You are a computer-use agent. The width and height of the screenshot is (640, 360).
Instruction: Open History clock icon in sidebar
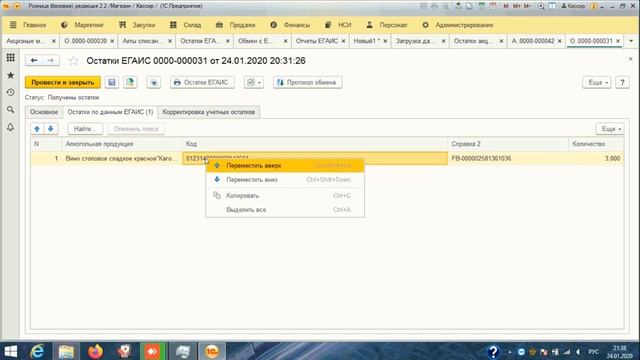(x=11, y=93)
